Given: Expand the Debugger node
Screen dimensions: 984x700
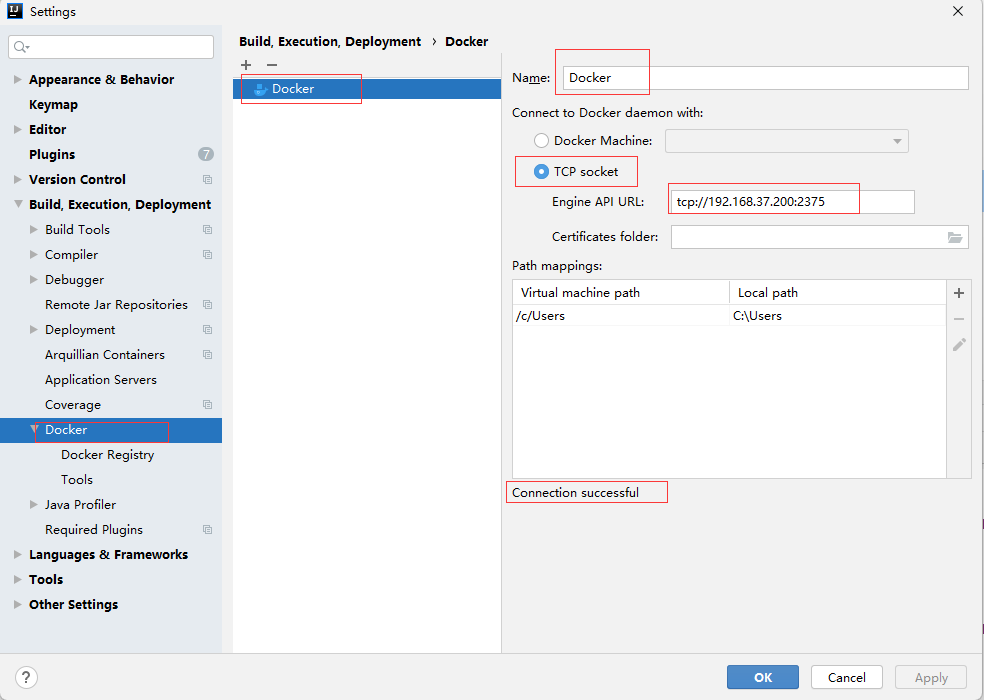Looking at the screenshot, I should (34, 279).
